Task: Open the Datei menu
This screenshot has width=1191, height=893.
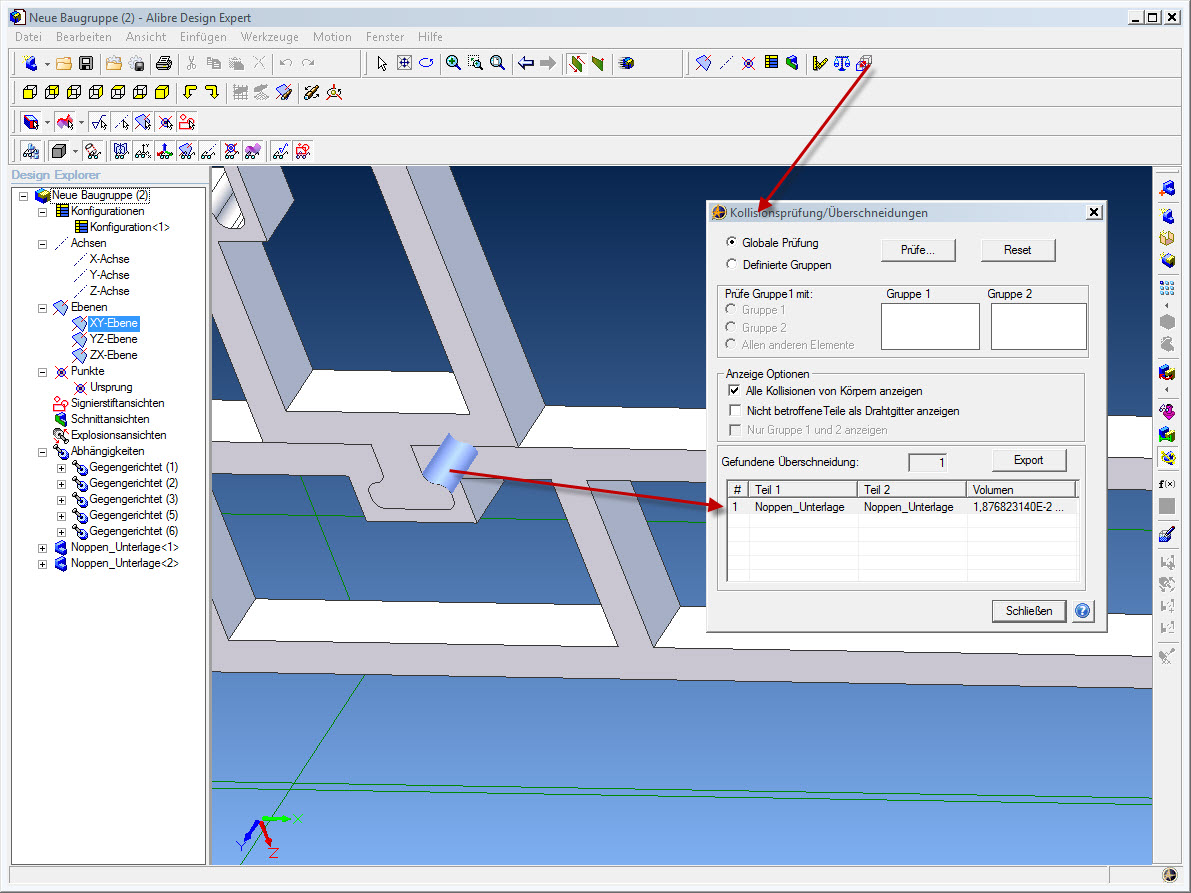Action: pos(28,36)
